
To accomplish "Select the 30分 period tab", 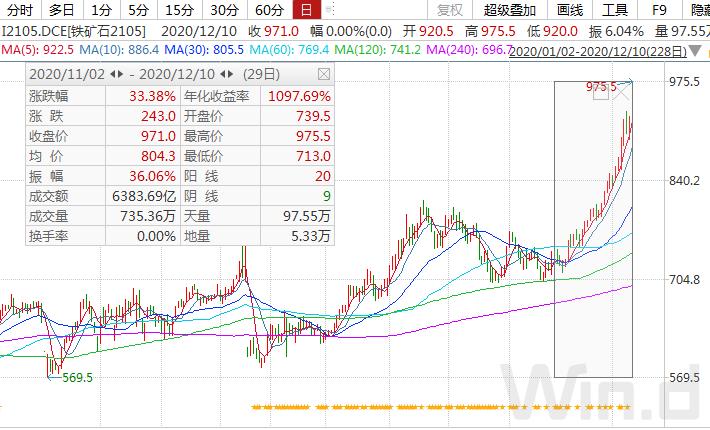I will pos(224,10).
